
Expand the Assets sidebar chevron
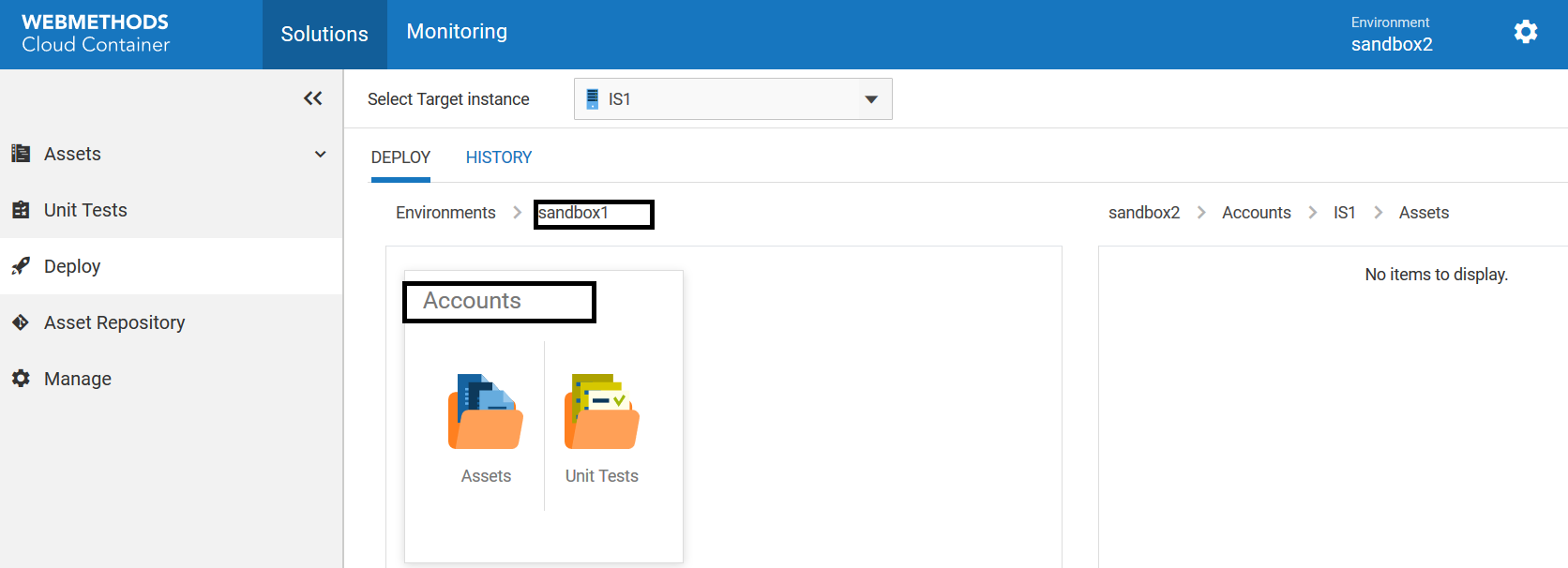(321, 154)
